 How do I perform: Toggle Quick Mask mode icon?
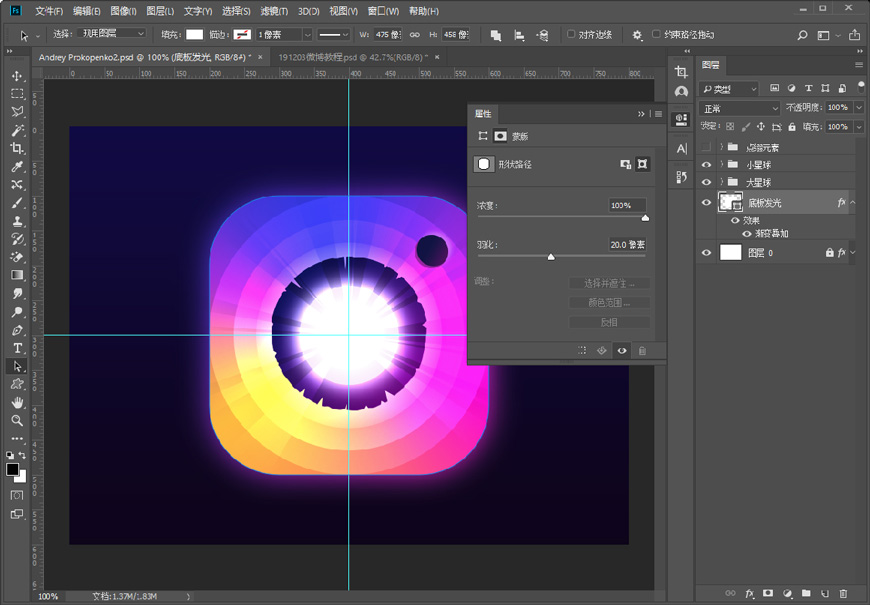pos(17,495)
